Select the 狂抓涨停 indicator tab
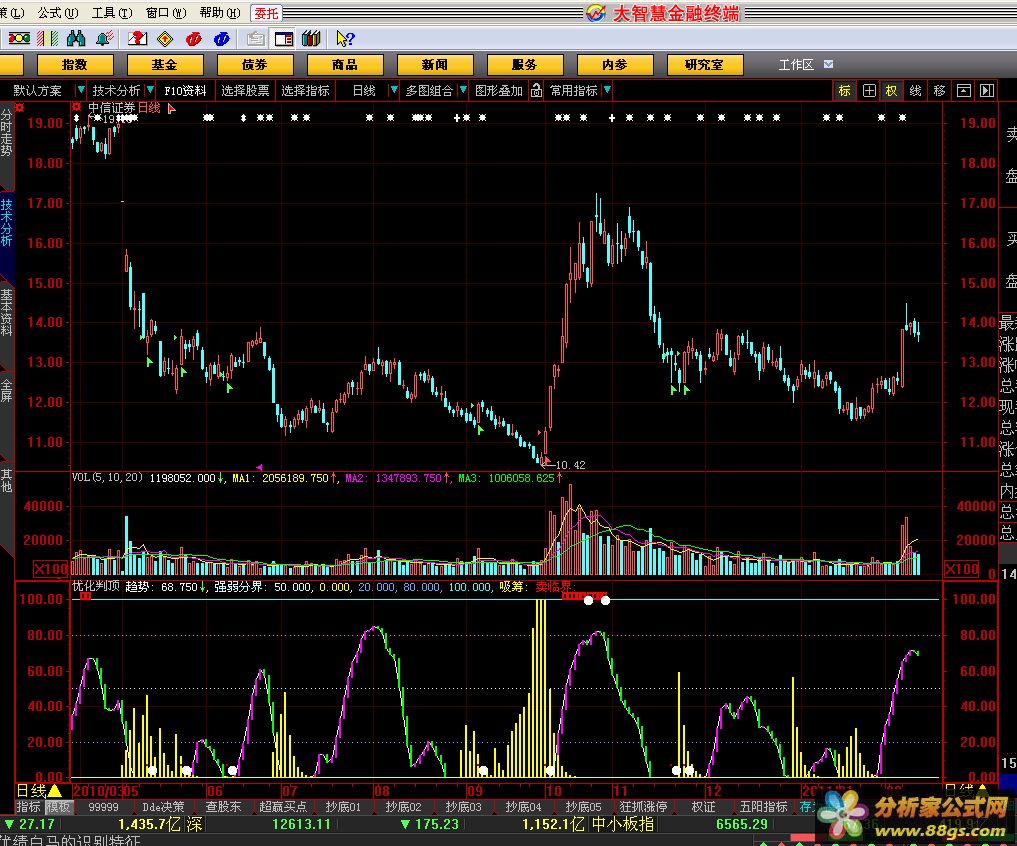The width and height of the screenshot is (1017, 846). pos(643,806)
